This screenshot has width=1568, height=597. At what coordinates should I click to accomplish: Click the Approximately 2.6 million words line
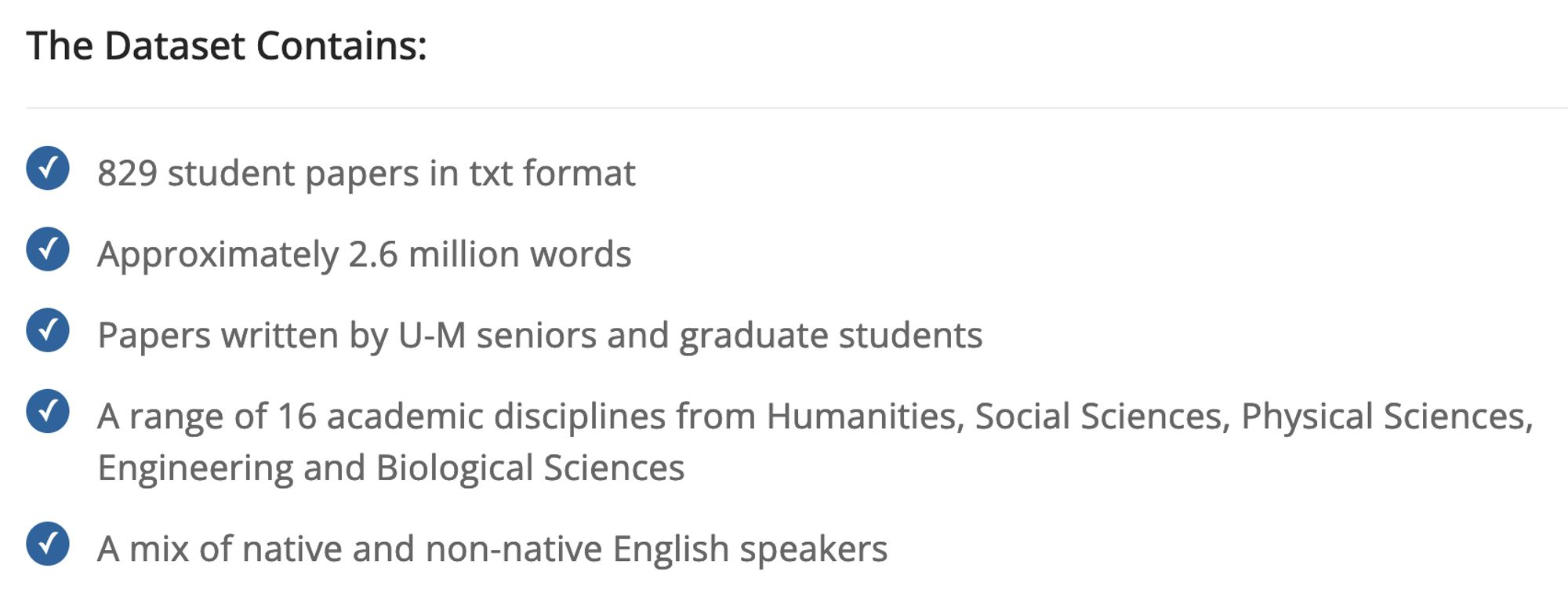365,254
